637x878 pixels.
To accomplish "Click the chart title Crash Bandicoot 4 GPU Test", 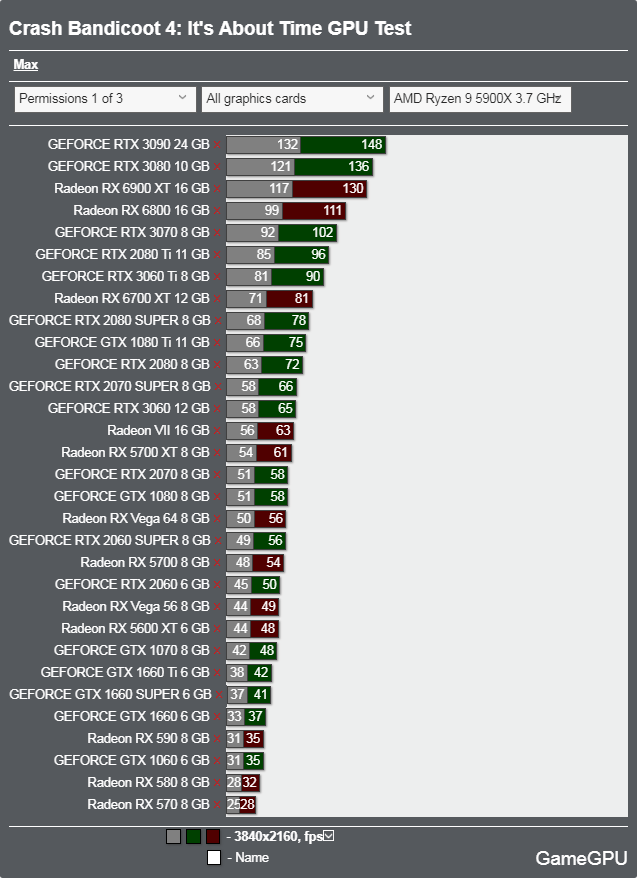I will [x=210, y=29].
